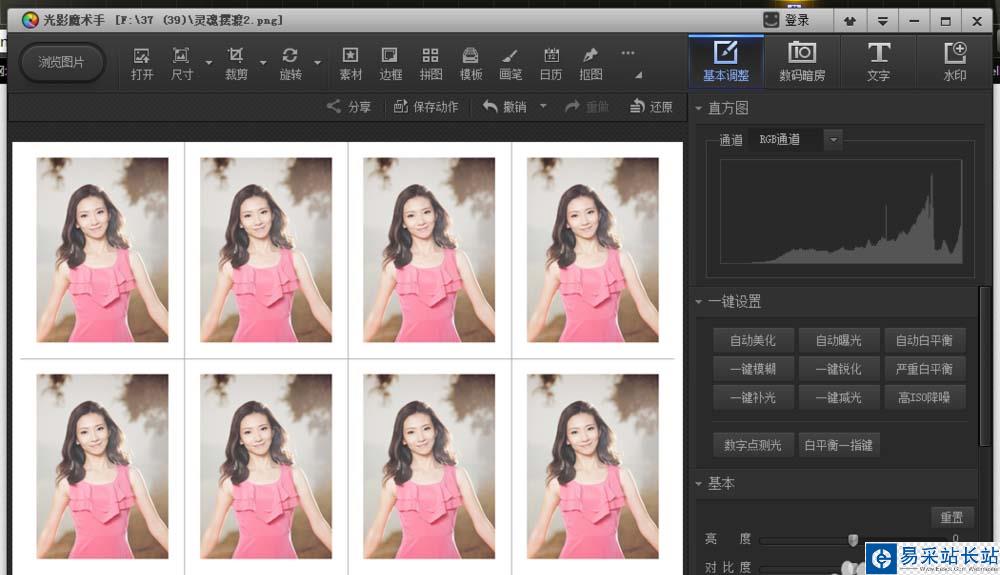Click the top-left portrait photo

tap(102, 250)
